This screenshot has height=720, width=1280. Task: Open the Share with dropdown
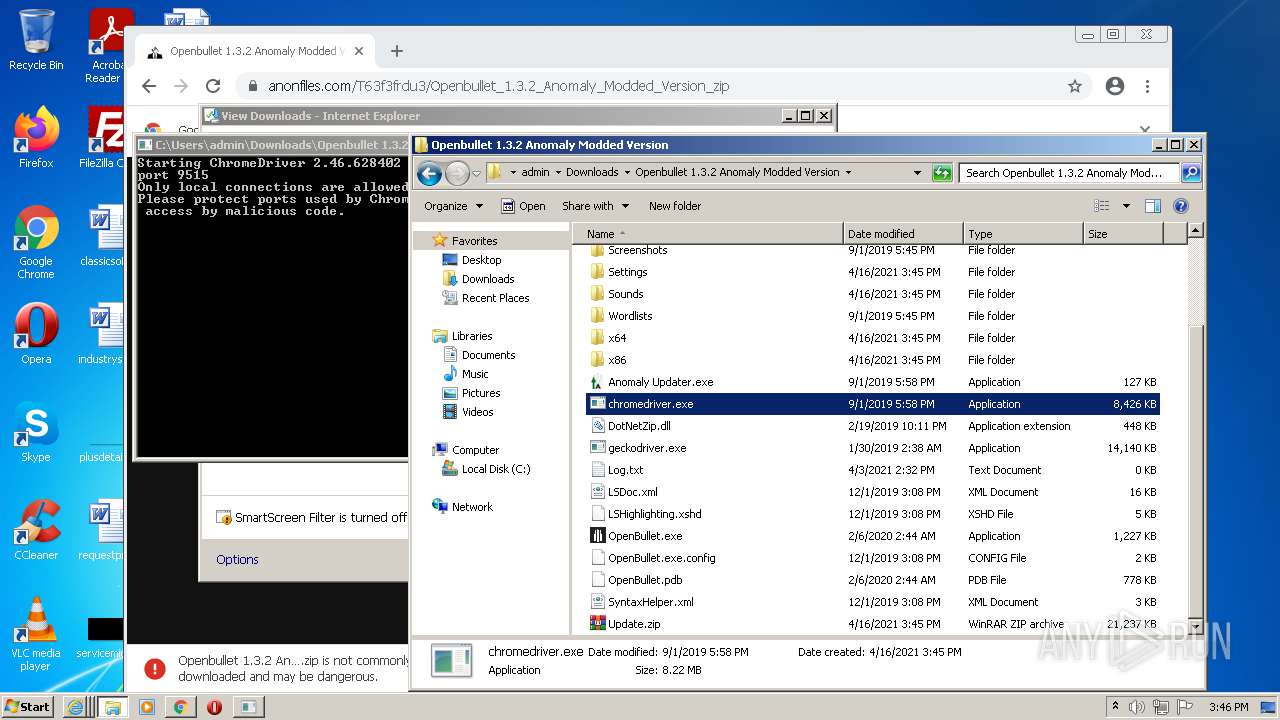595,206
